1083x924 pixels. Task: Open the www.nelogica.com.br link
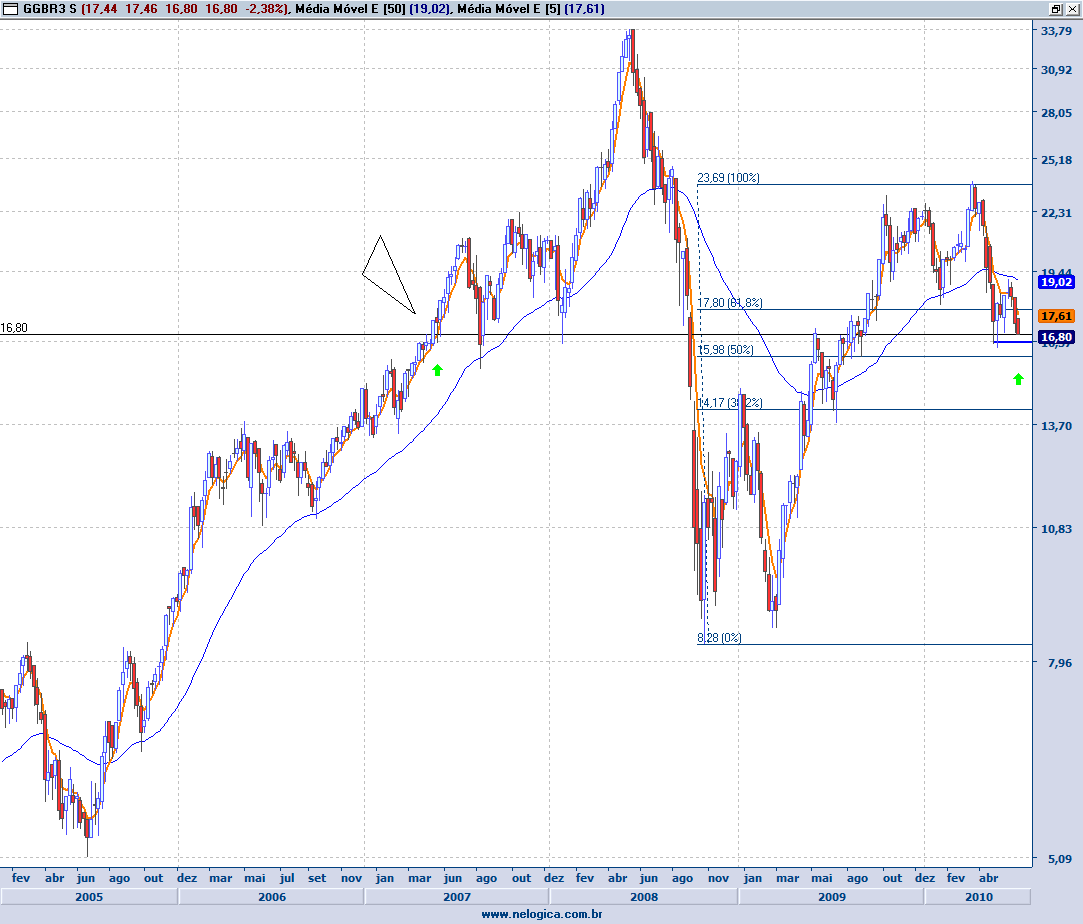pos(542,914)
